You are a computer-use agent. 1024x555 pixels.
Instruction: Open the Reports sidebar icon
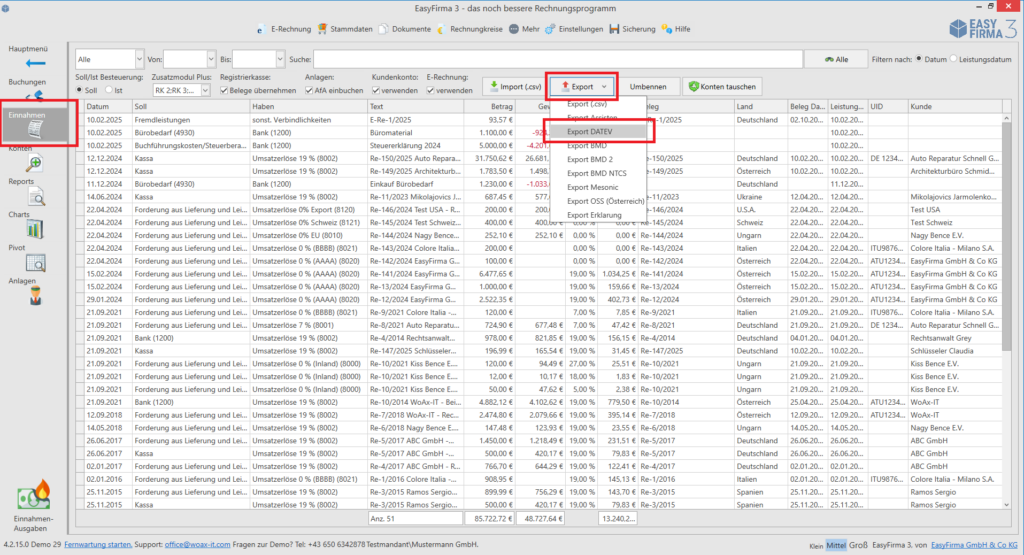click(x=36, y=196)
